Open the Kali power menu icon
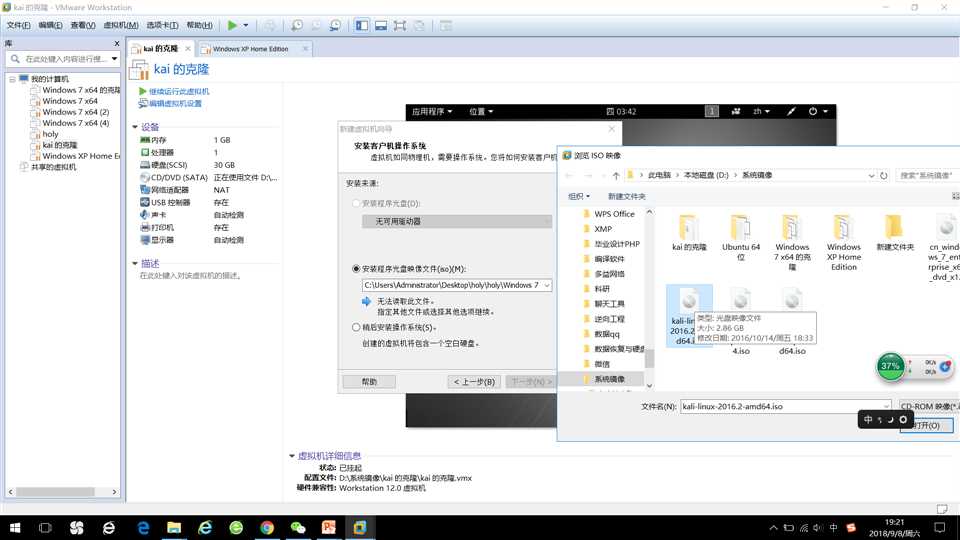The image size is (960, 540). click(818, 111)
